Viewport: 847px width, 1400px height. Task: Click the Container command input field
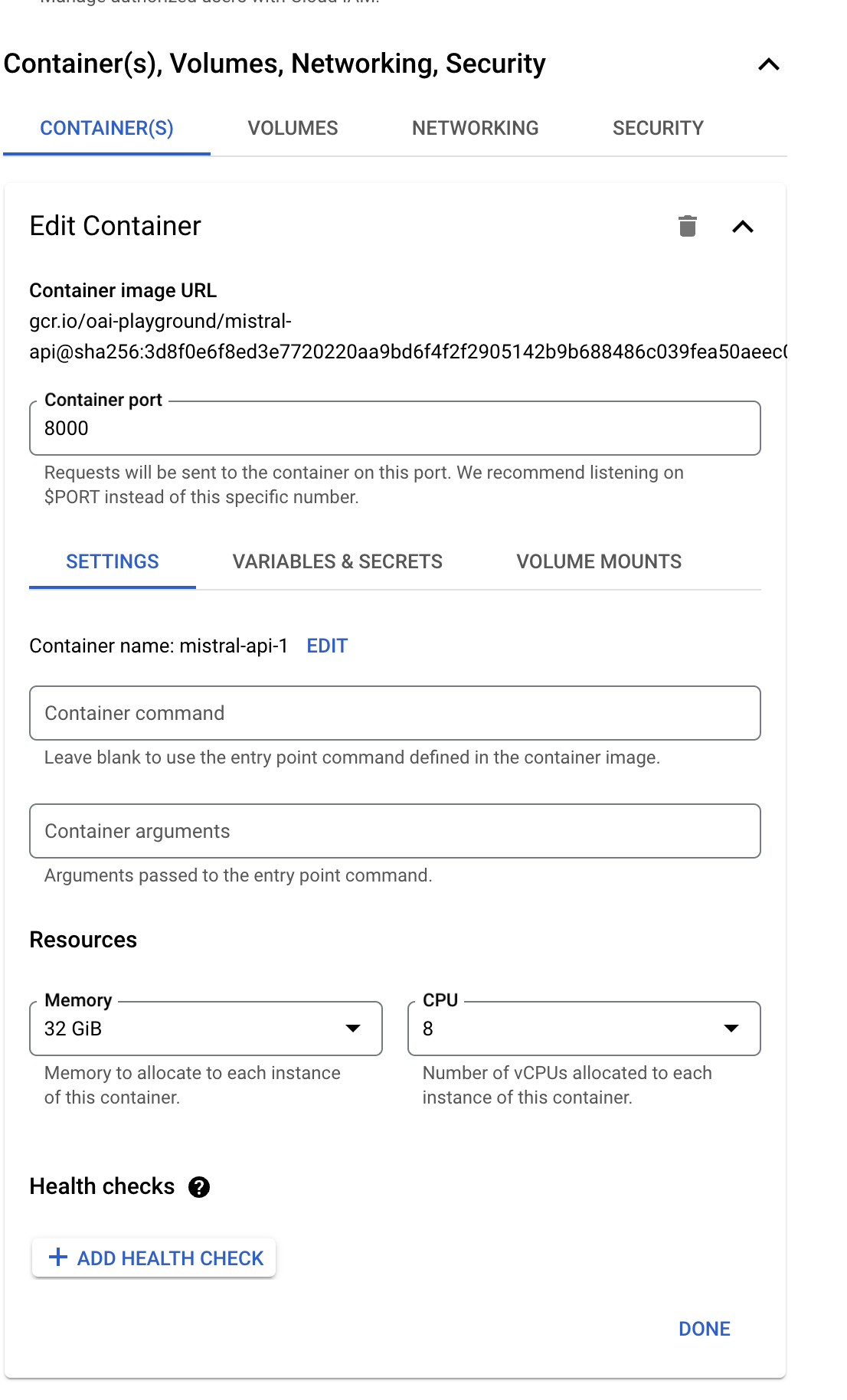point(395,713)
